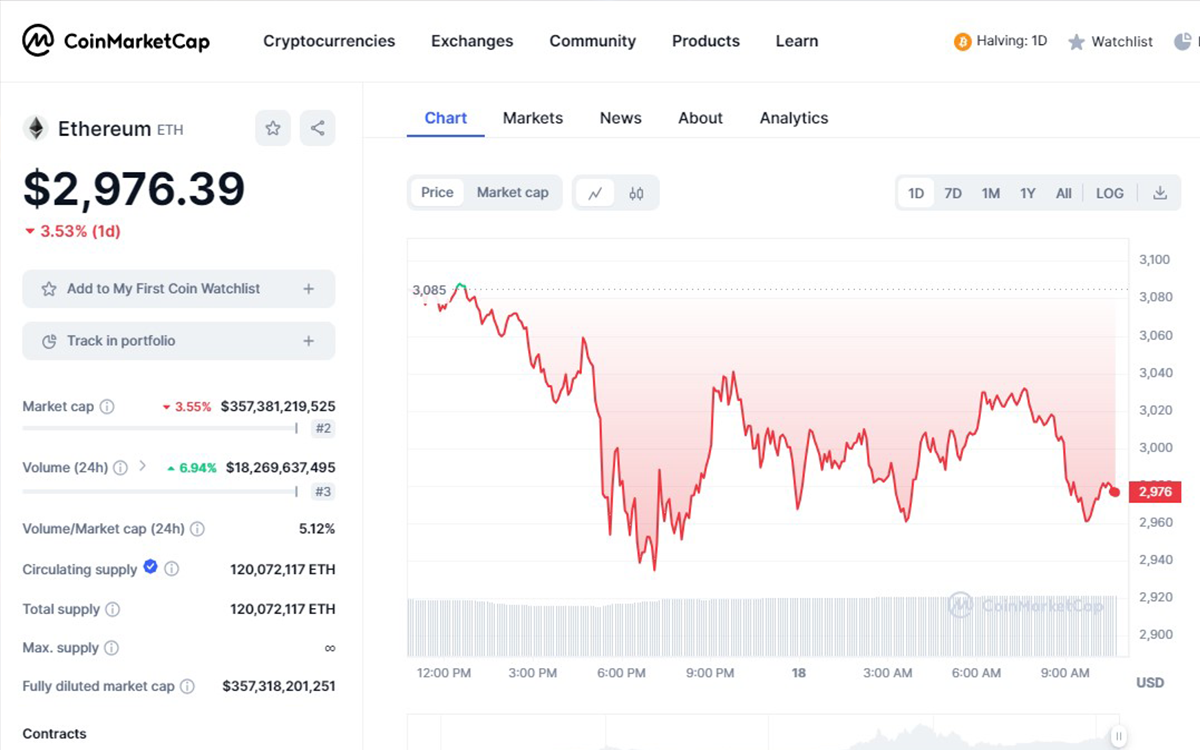This screenshot has height=750, width=1200.
Task: Switch to the Markets tab
Action: click(x=532, y=118)
